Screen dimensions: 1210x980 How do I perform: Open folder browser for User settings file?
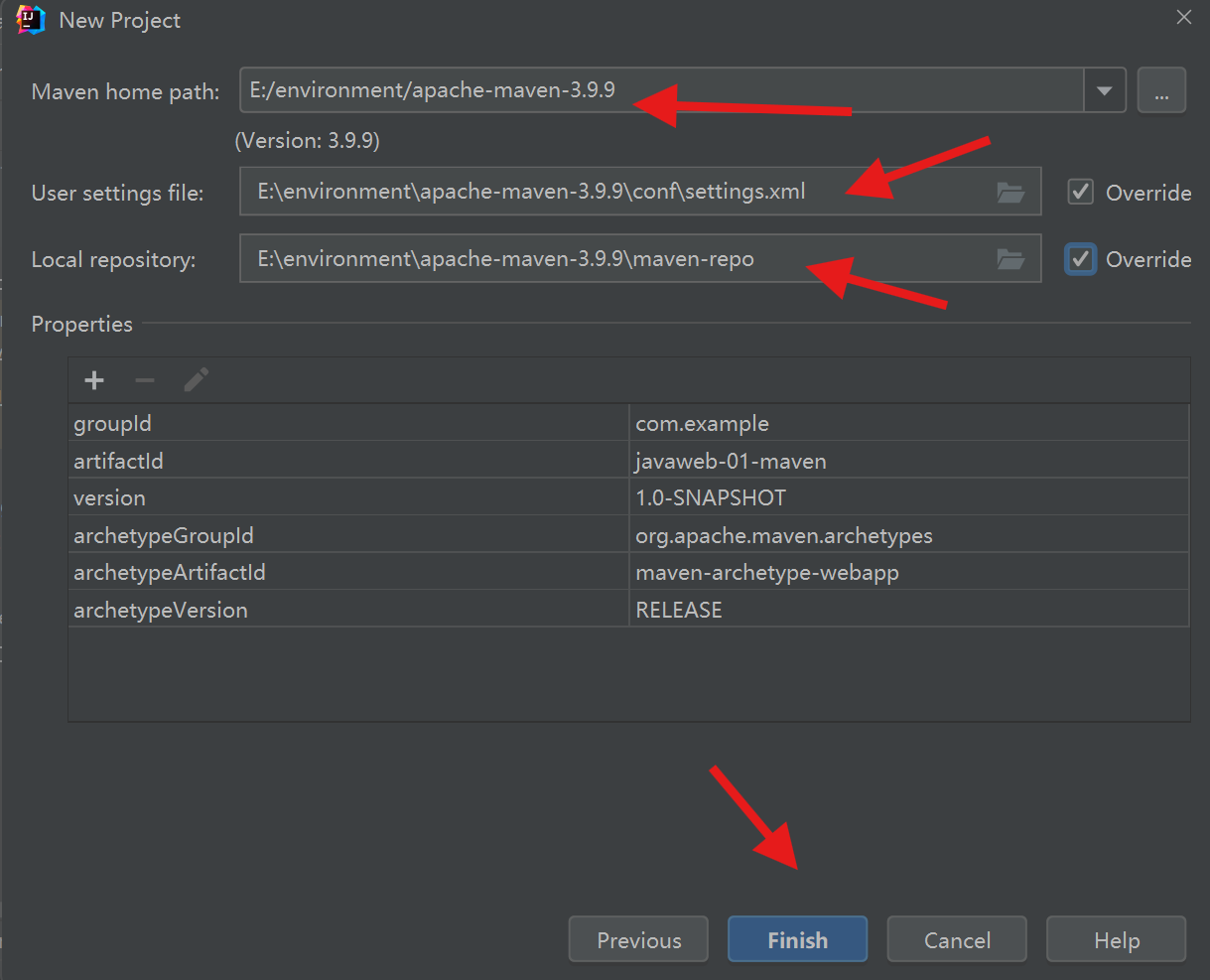1010,193
